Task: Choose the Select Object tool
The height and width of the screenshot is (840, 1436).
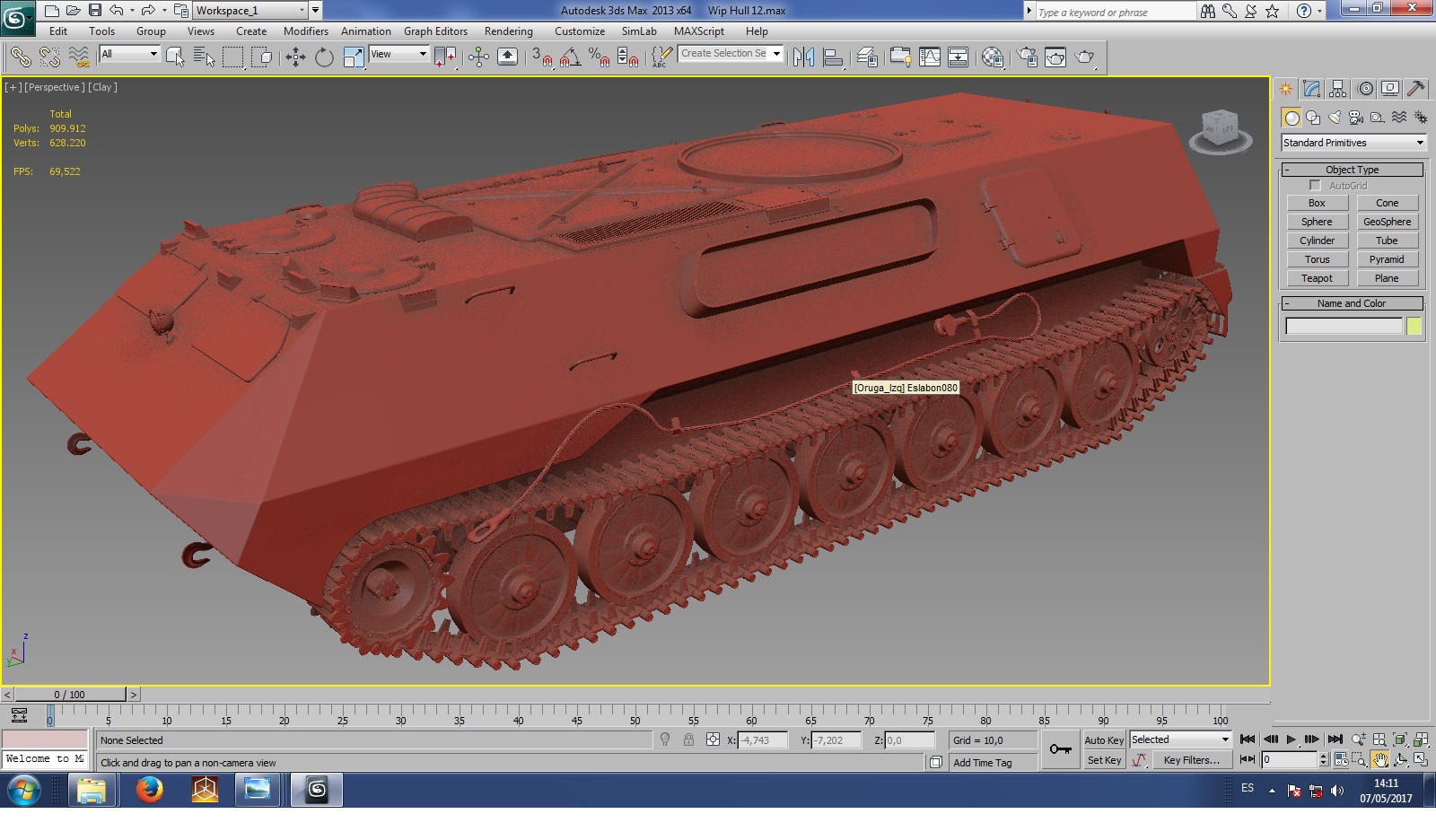Action: (x=175, y=57)
